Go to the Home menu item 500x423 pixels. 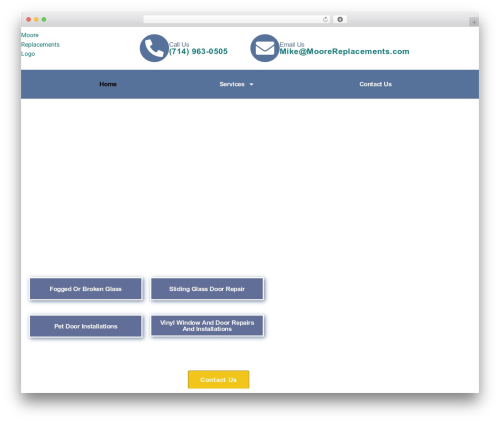point(108,84)
